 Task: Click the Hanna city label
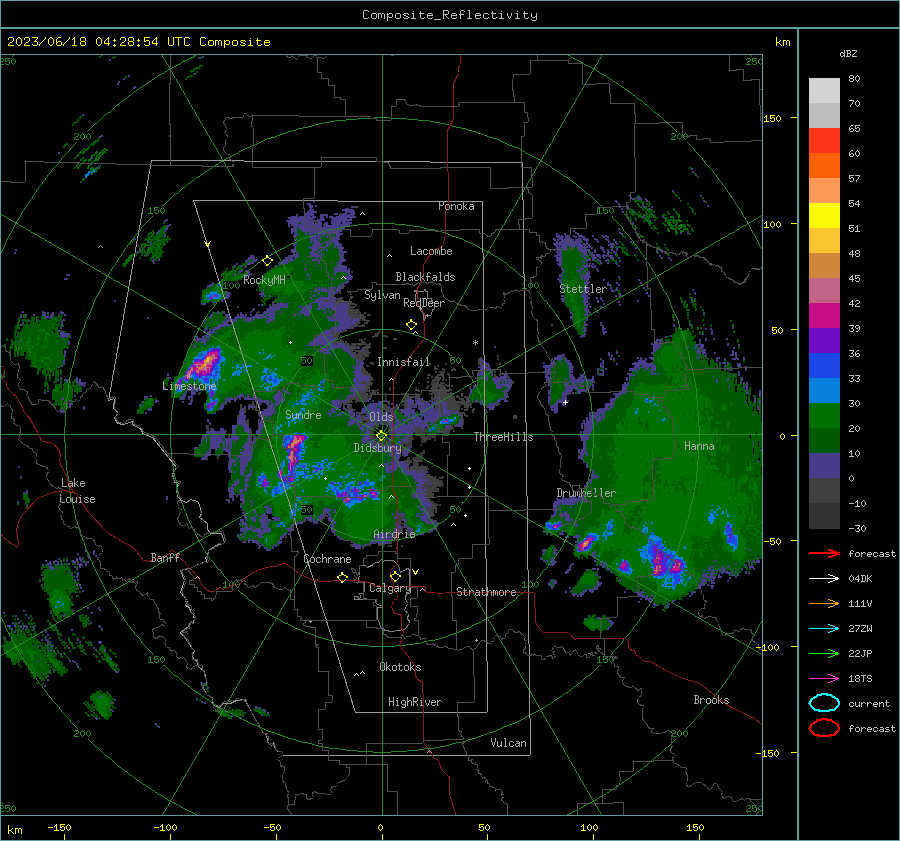point(699,446)
